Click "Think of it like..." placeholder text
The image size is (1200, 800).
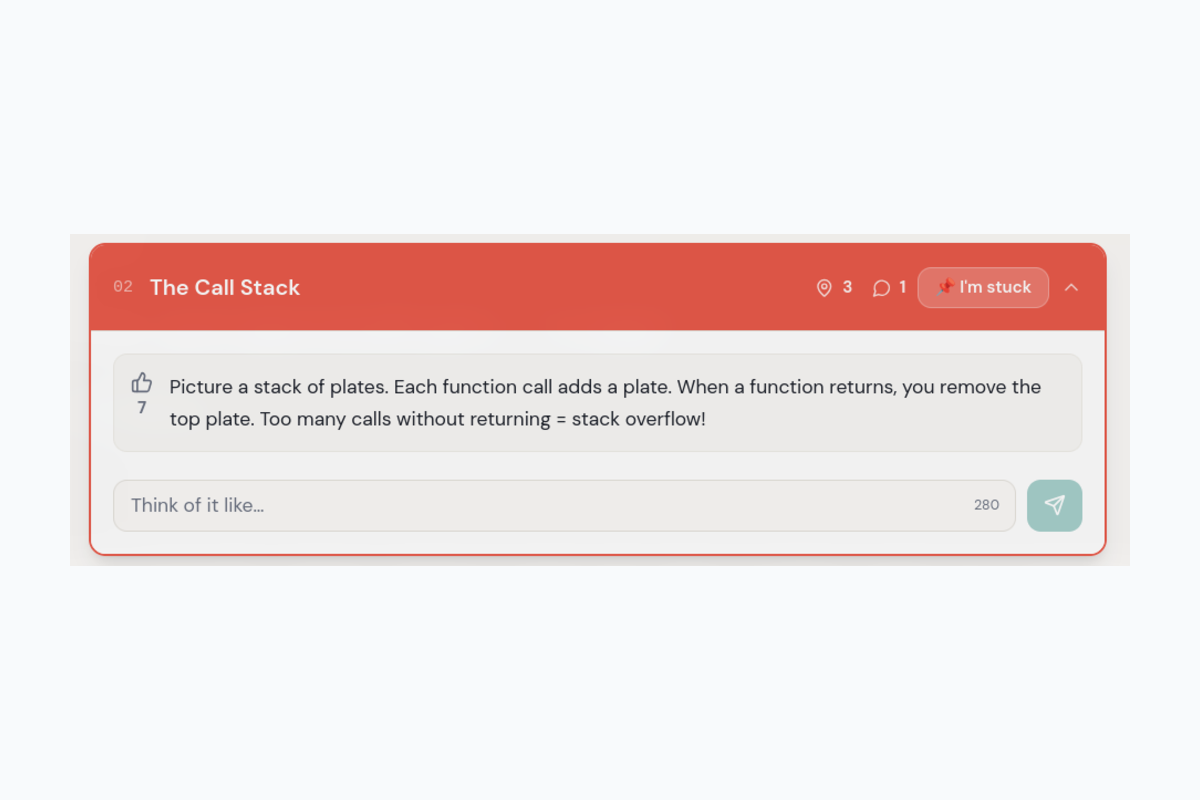[197, 505]
